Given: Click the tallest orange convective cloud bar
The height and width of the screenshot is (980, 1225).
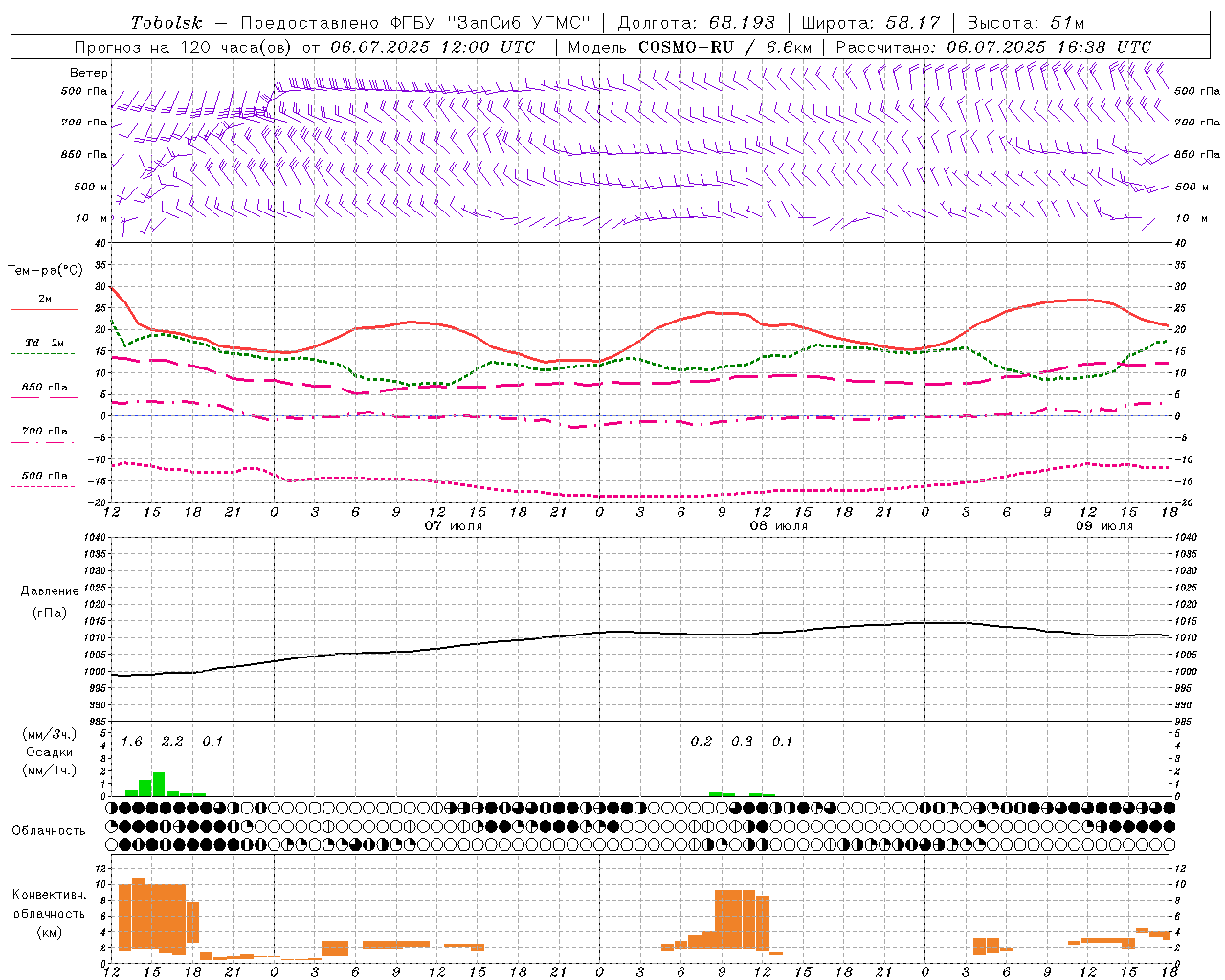Looking at the screenshot, I should coord(139,913).
